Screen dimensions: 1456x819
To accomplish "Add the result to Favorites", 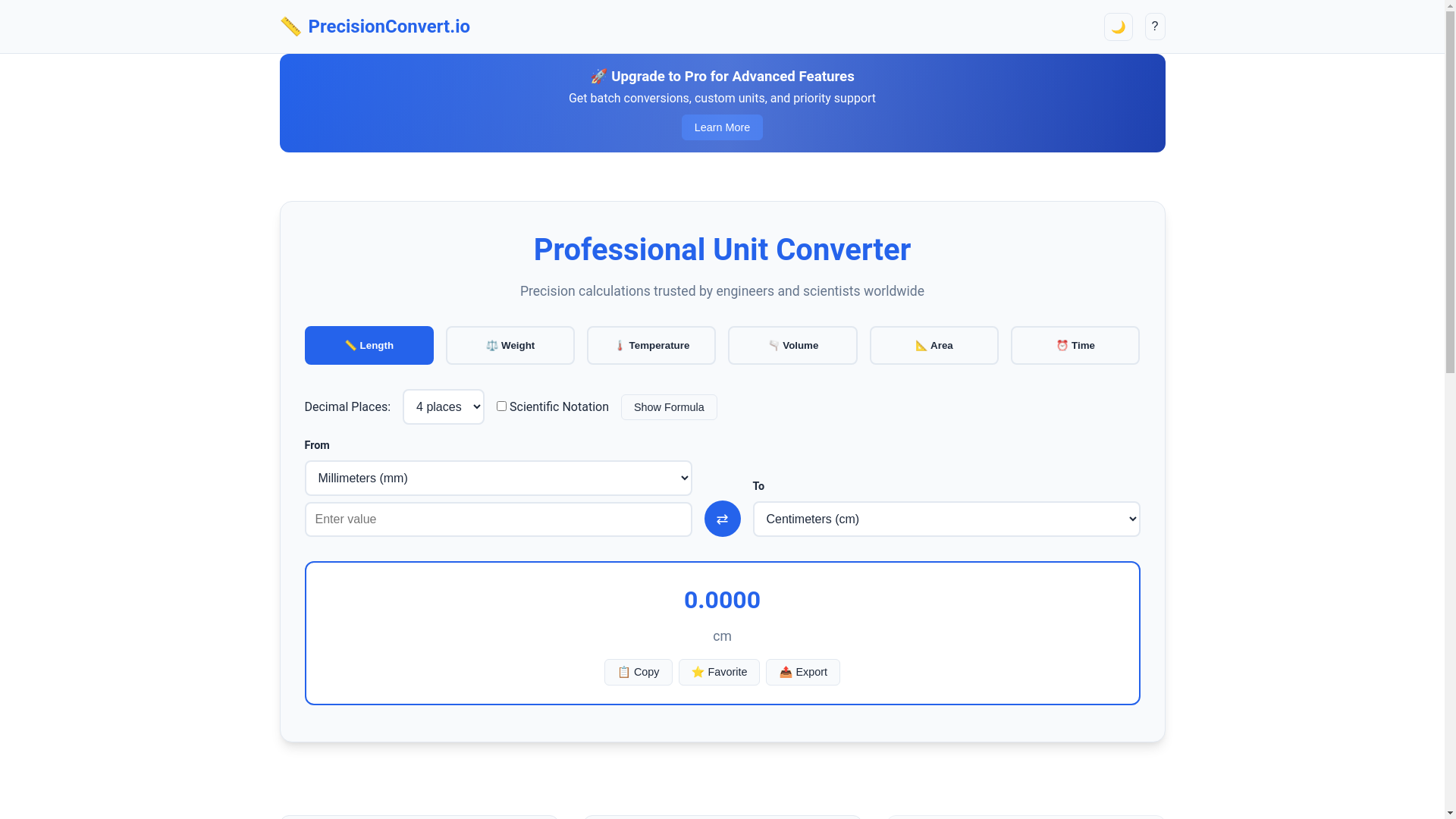I will [719, 672].
